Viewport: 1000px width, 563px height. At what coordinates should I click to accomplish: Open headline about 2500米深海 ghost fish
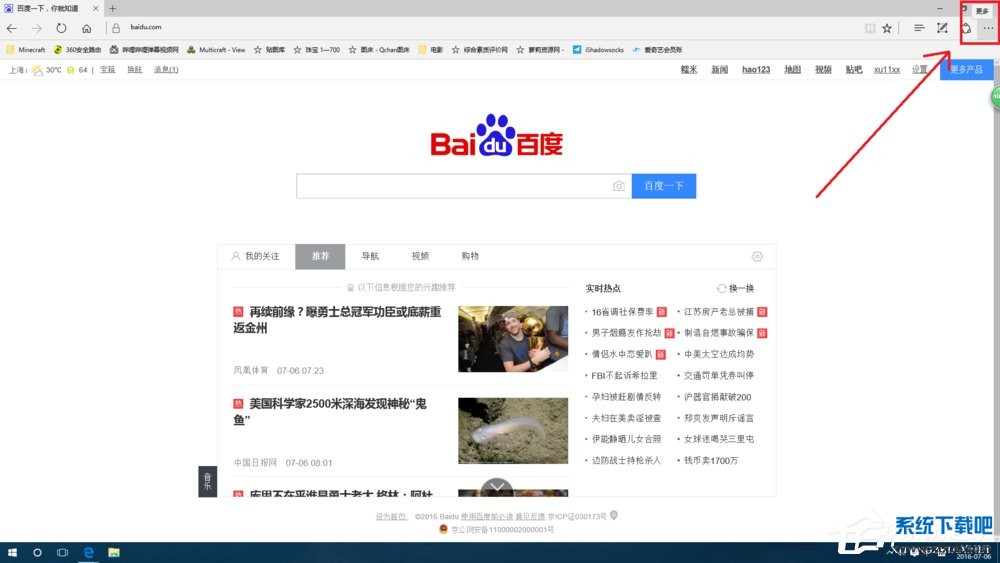[330, 411]
